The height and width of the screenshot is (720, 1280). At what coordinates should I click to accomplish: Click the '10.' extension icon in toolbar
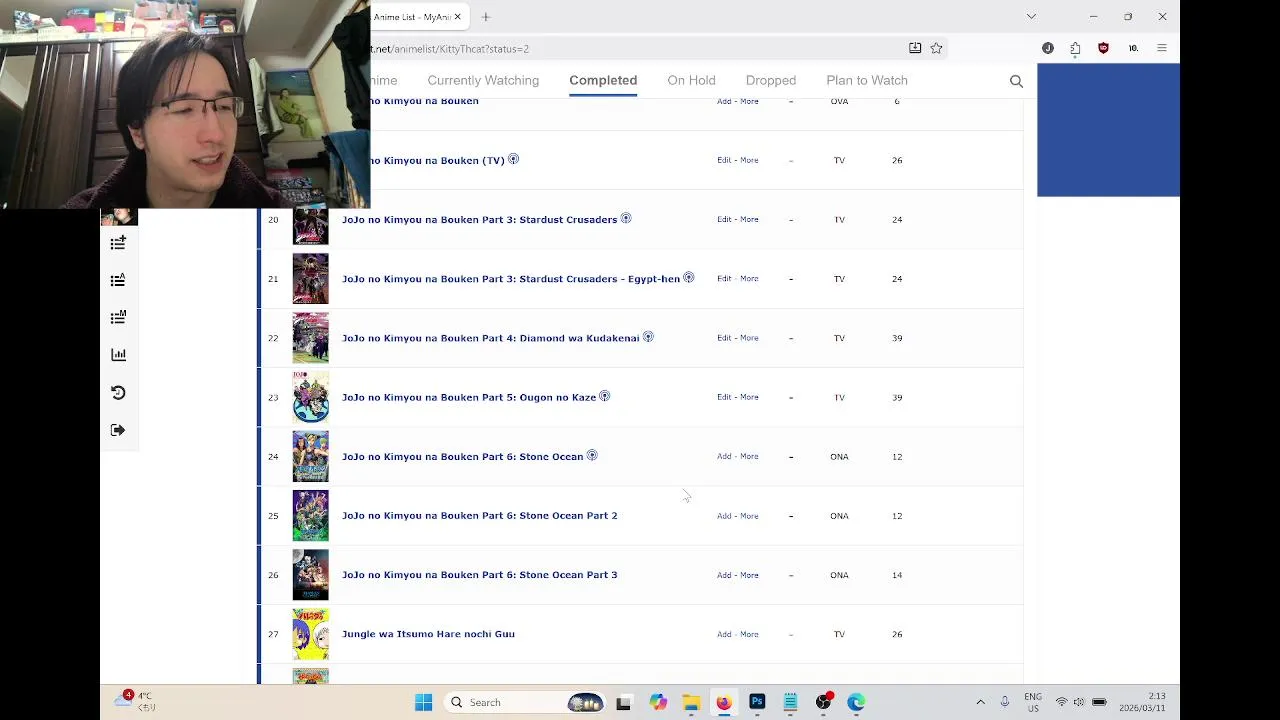[x=1133, y=48]
